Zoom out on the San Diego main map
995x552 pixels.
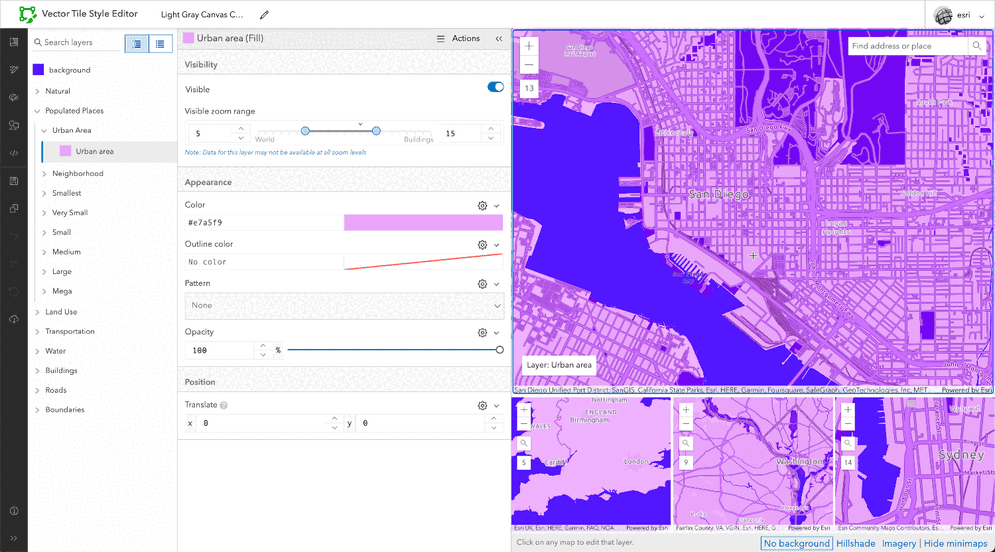pos(529,65)
